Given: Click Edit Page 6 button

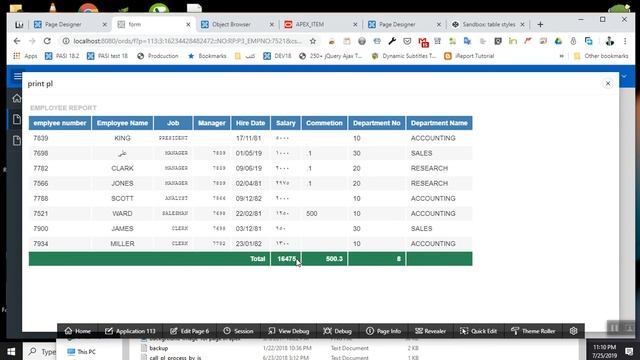Looking at the screenshot, I should (189, 331).
